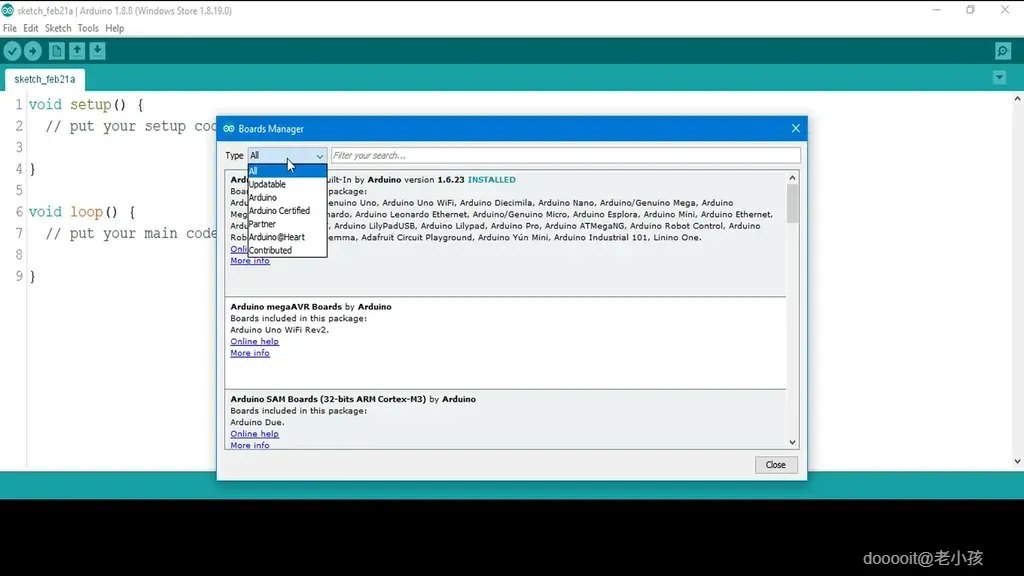Image resolution: width=1024 pixels, height=576 pixels.
Task: Open Online help for megaAVR Boards
Action: tap(254, 342)
